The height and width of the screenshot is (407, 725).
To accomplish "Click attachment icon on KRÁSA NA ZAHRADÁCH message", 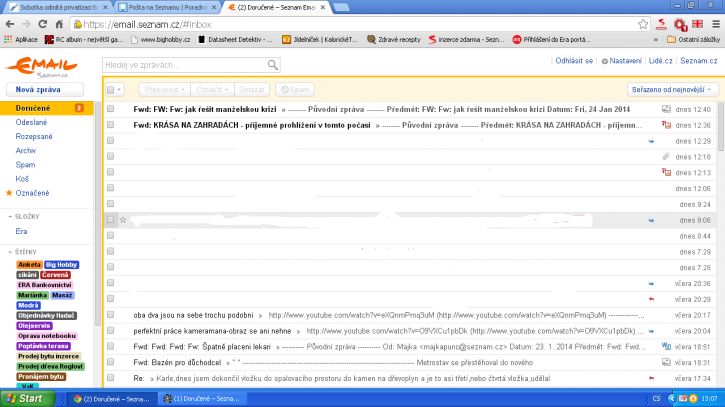I will [x=666, y=125].
